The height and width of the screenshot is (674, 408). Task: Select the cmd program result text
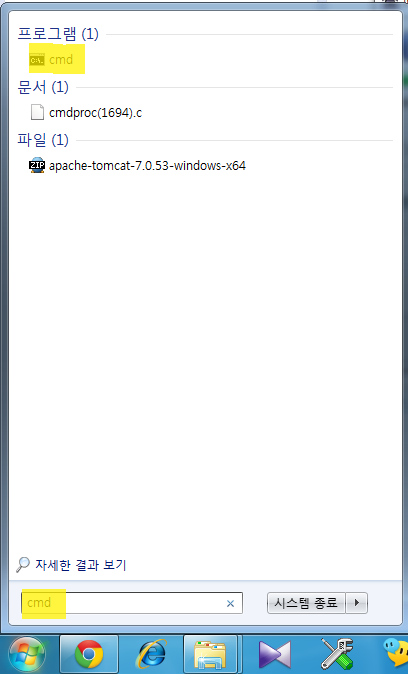tap(61, 59)
